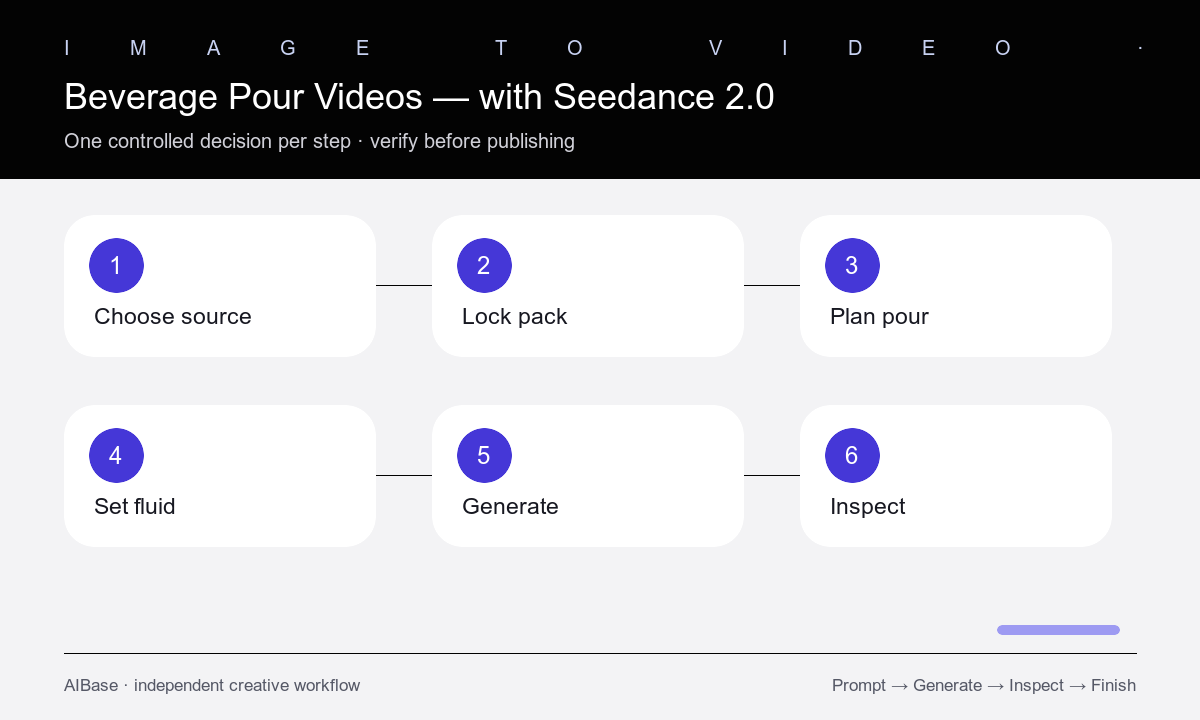
Task: Click the purple accent bar above the footer
Action: click(1058, 630)
